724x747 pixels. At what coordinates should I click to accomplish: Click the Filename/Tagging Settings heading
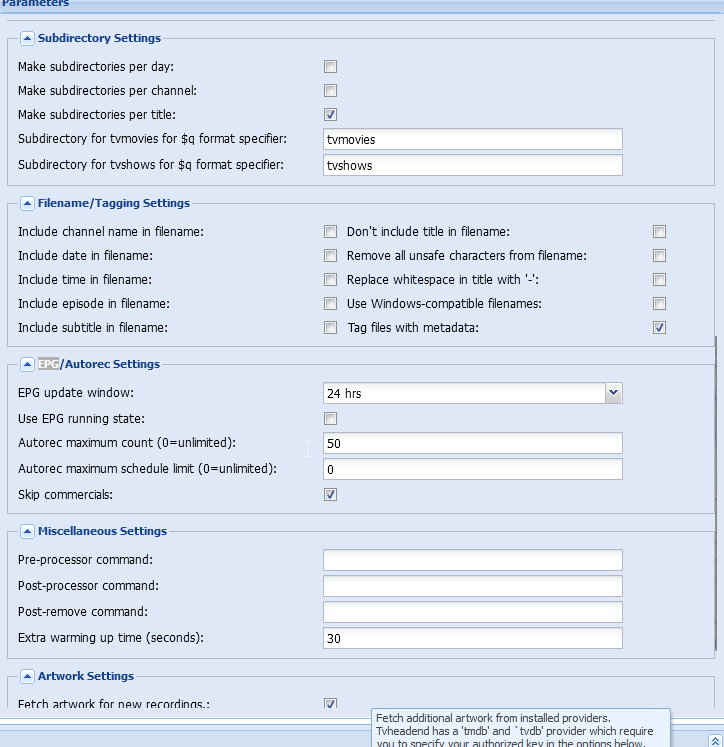tap(114, 203)
